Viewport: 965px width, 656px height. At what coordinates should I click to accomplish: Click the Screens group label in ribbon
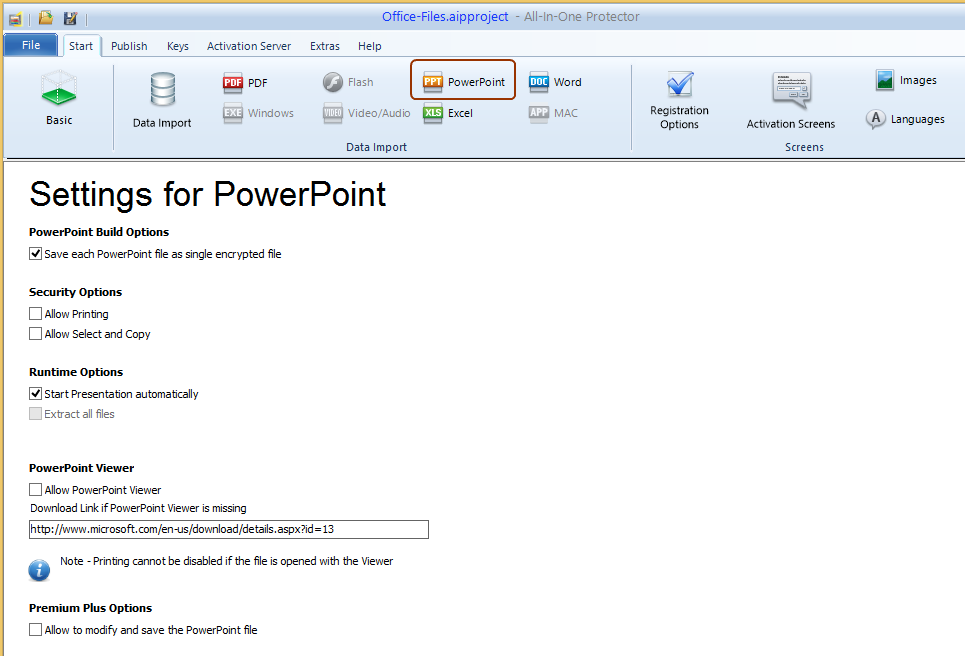pos(804,147)
